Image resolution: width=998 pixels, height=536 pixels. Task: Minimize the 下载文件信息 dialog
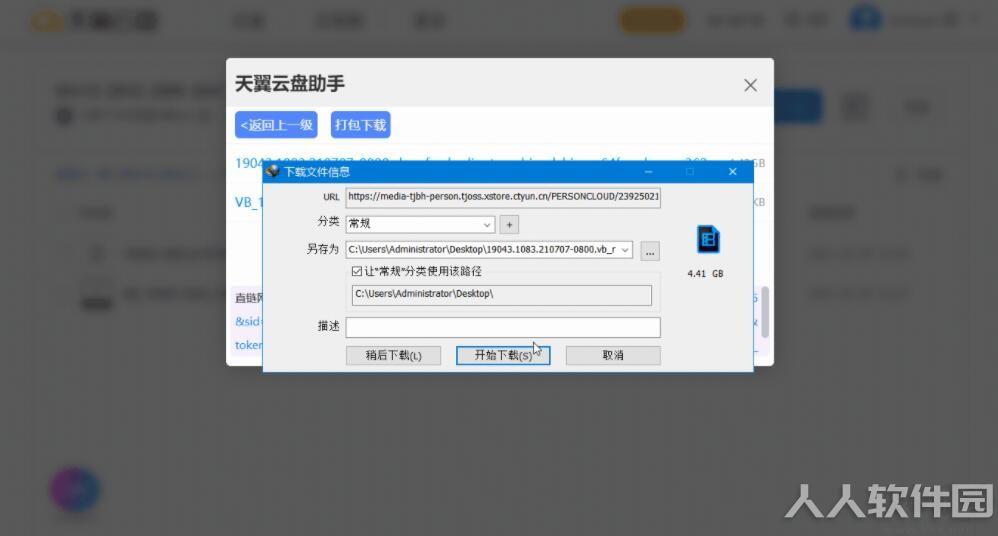648,172
